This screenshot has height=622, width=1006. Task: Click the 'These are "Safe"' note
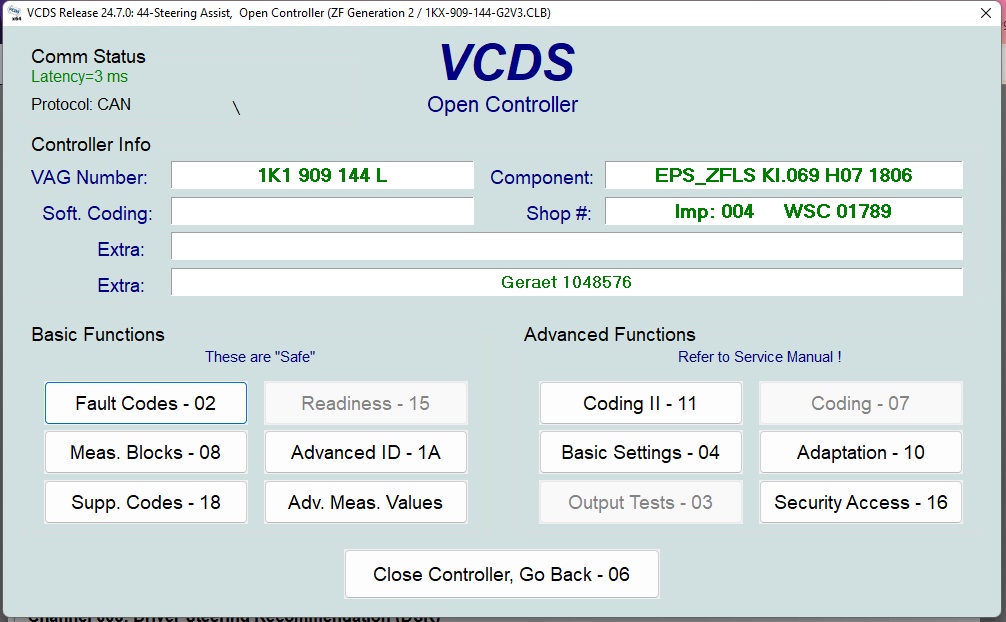point(260,357)
